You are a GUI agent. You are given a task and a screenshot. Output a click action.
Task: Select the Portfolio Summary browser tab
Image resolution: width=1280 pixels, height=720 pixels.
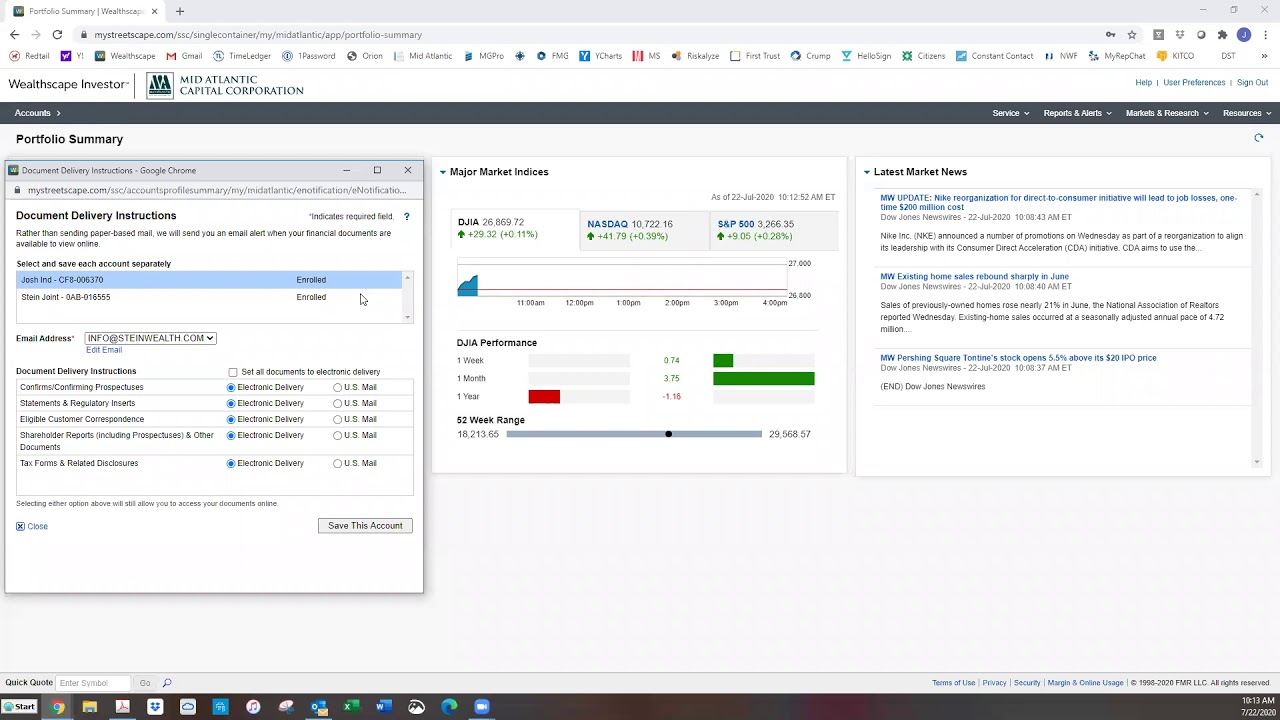coord(85,11)
